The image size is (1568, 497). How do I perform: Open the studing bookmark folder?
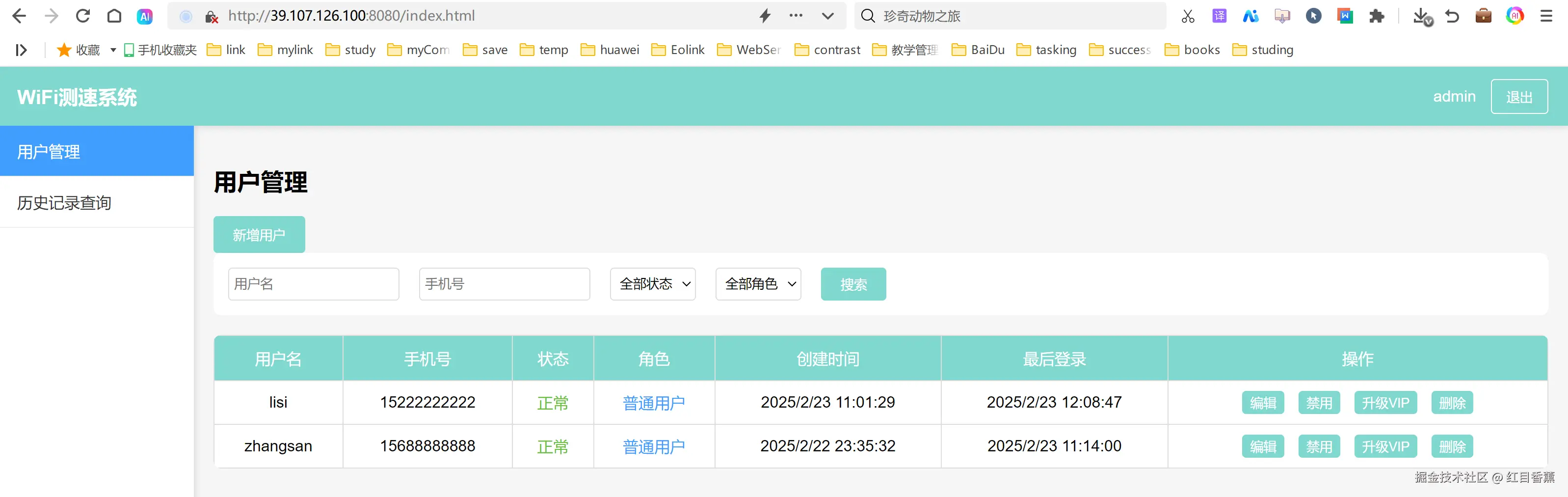(1263, 50)
